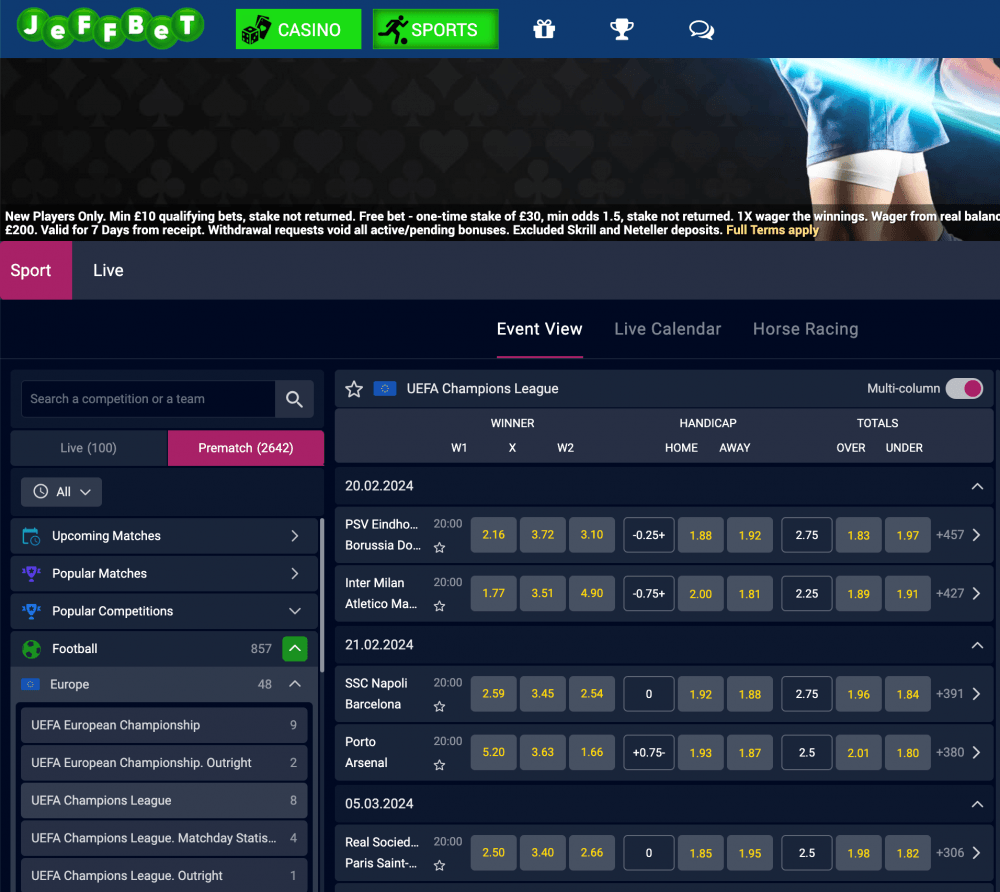This screenshot has height=892, width=1000.
Task: Collapse the Europe region chevron
Action: point(295,684)
